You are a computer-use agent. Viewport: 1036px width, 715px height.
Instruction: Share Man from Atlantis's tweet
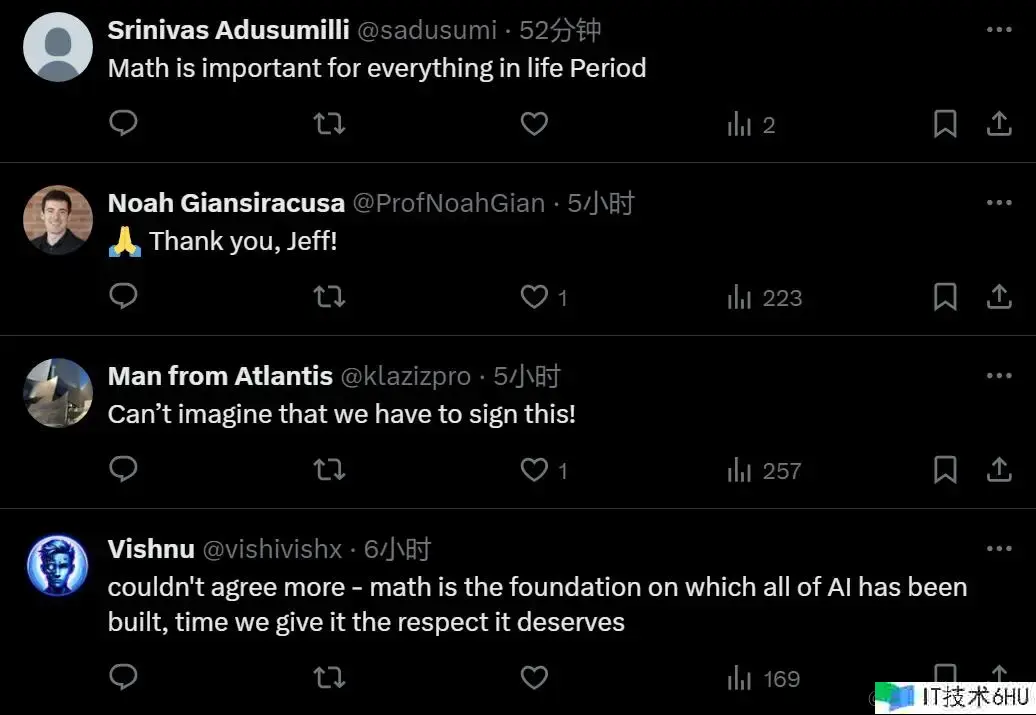[999, 470]
